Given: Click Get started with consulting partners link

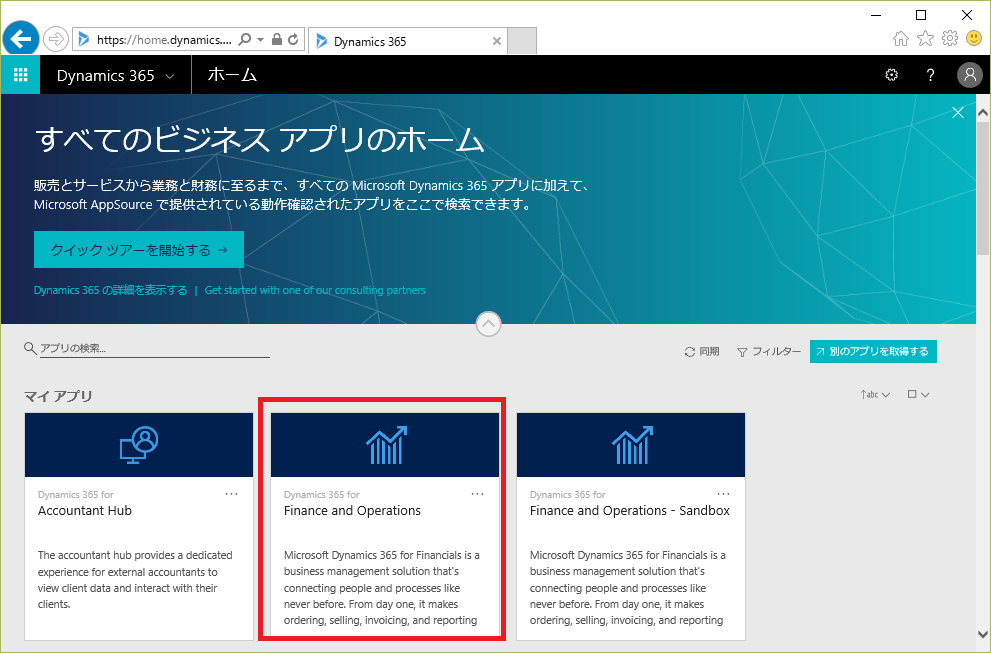Looking at the screenshot, I should [315, 290].
